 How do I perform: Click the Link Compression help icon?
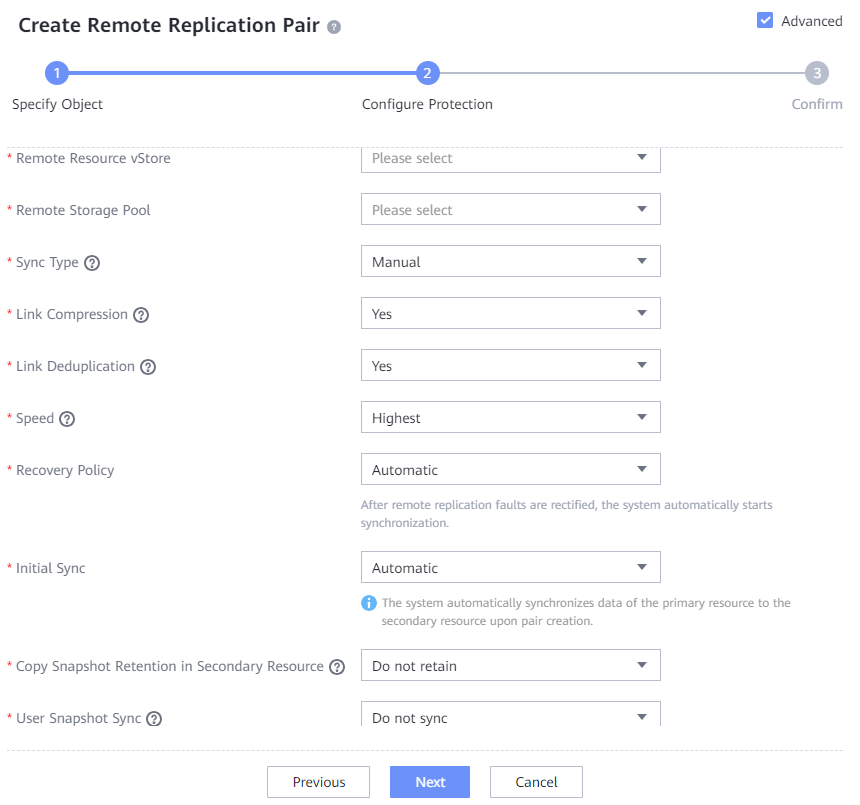tap(141, 315)
